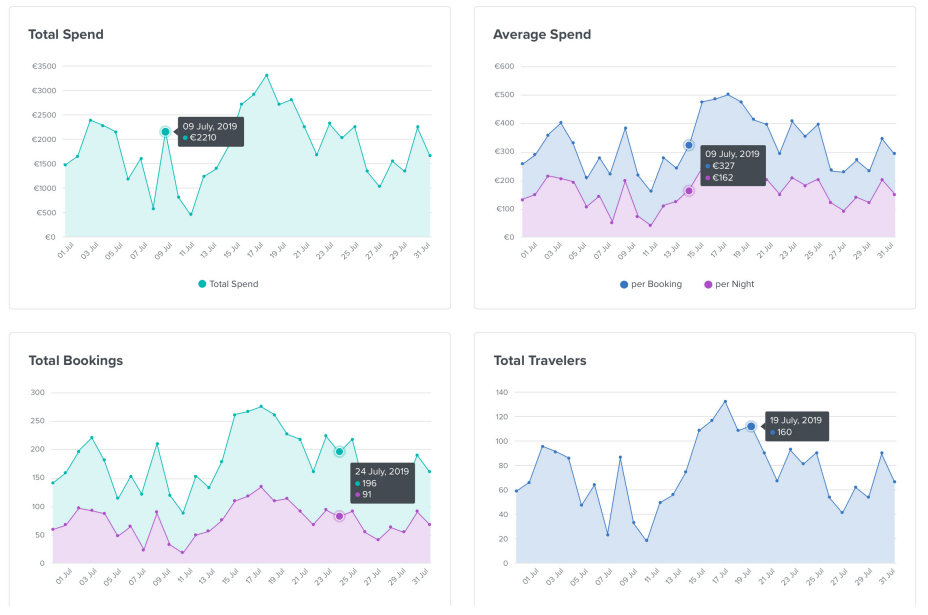Click the 24 July 2019 bookings tooltip
Image resolution: width=928 pixels, height=615 pixels.
point(382,483)
